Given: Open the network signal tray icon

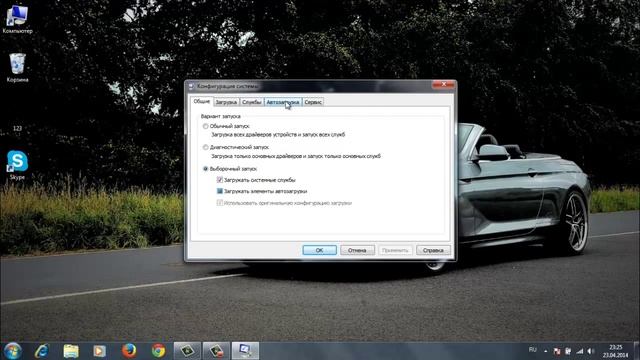Looking at the screenshot, I should pyautogui.click(x=580, y=351).
